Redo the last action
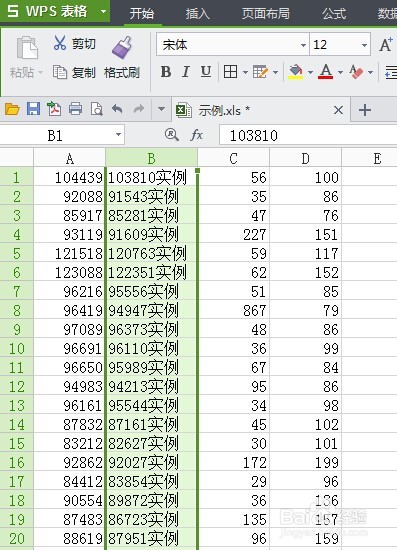This screenshot has height=550, width=397. [x=139, y=109]
